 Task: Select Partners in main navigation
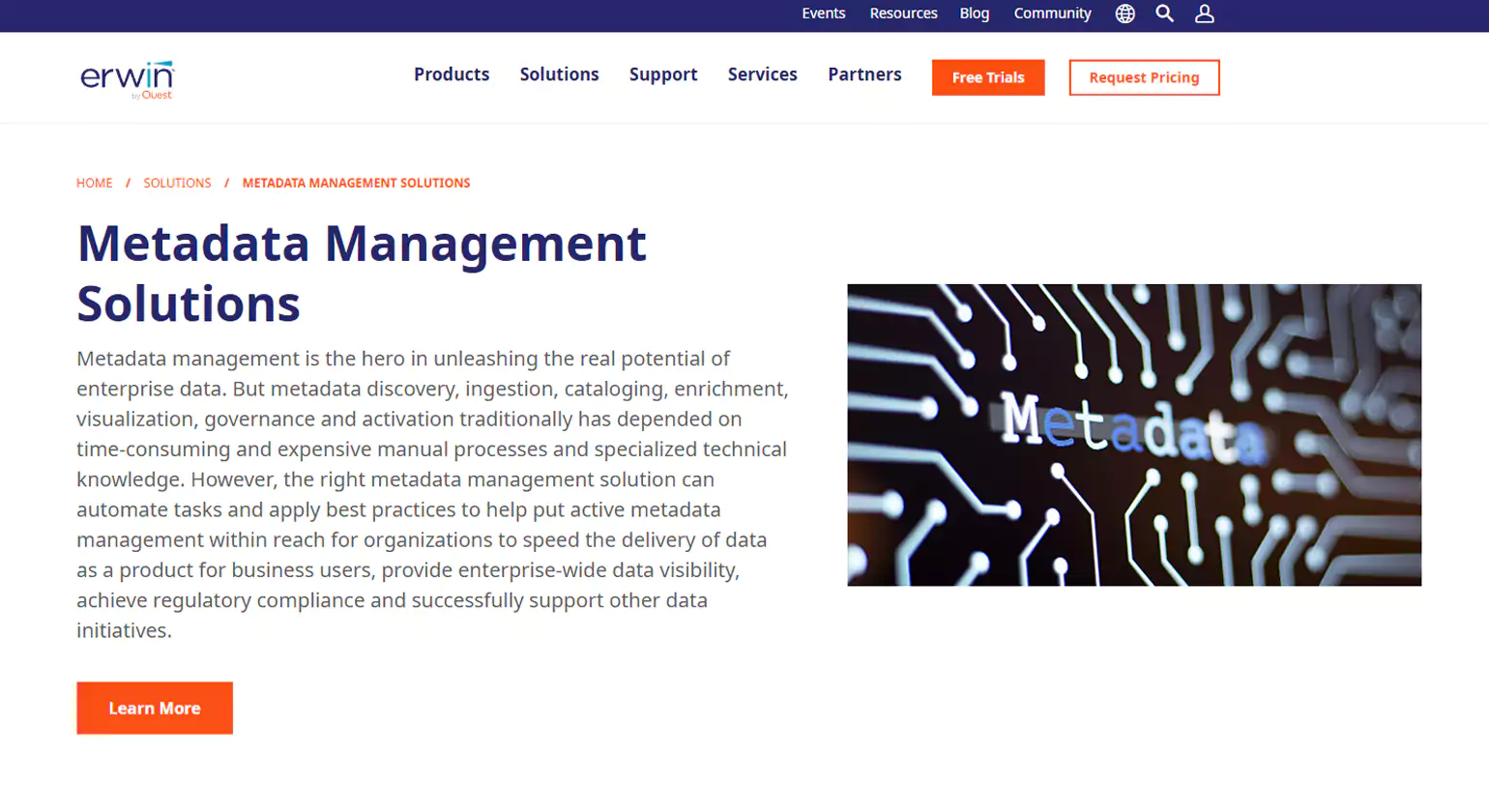[x=864, y=74]
